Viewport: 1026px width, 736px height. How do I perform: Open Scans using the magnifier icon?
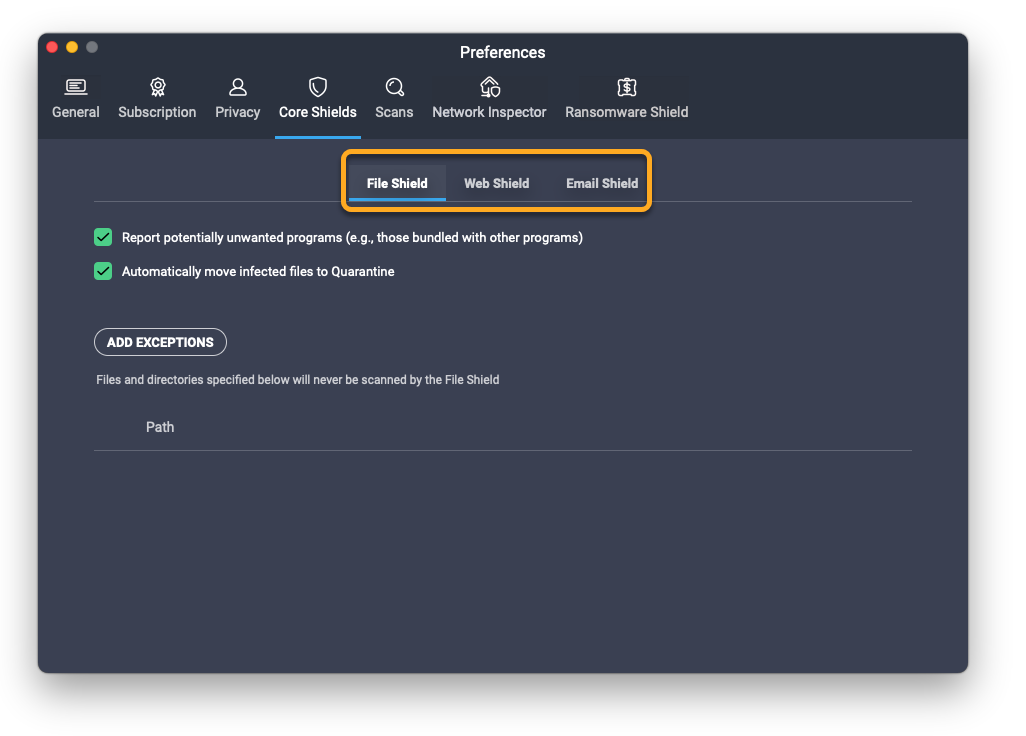(394, 87)
